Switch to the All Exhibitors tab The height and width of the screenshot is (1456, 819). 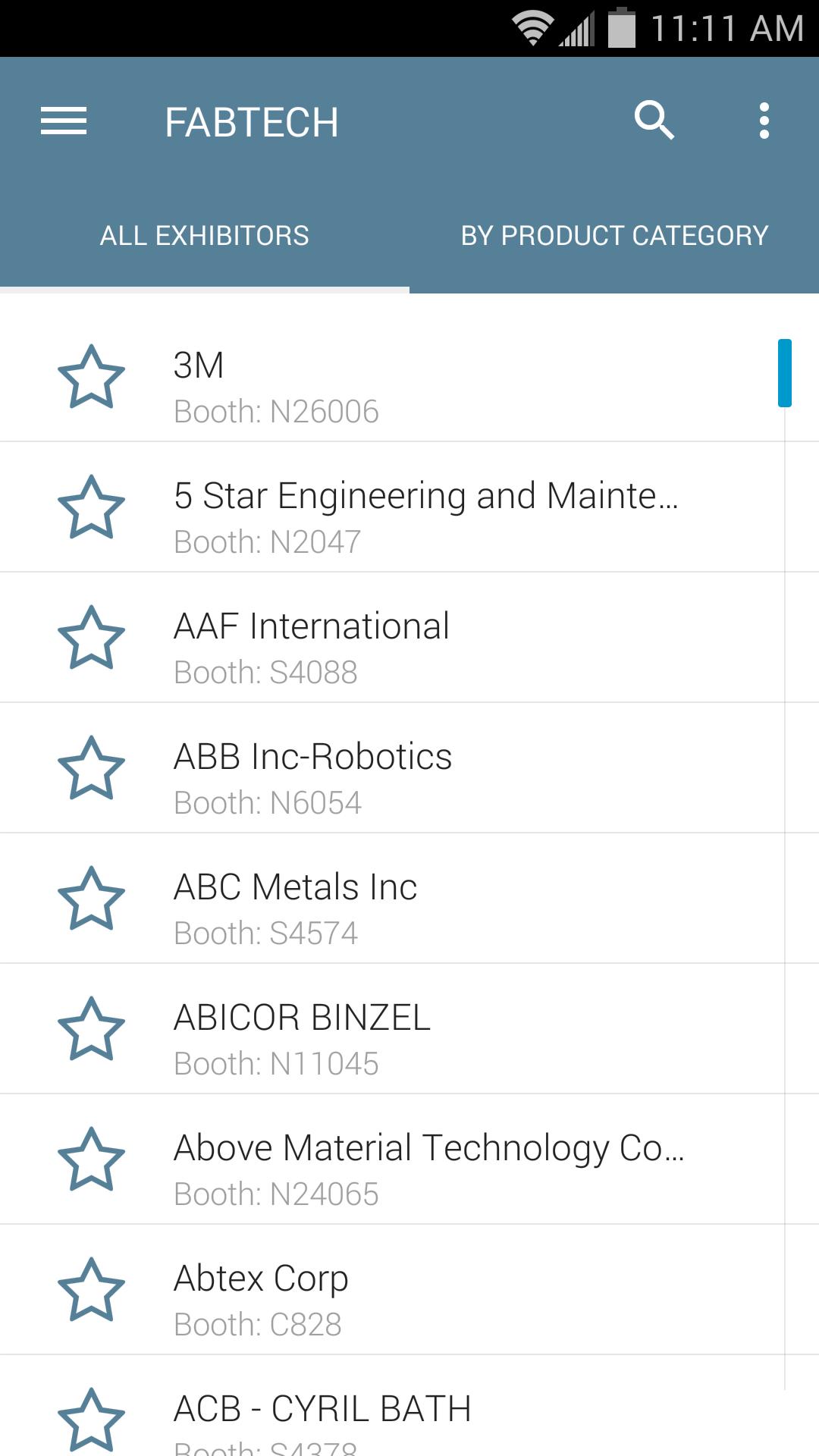205,236
